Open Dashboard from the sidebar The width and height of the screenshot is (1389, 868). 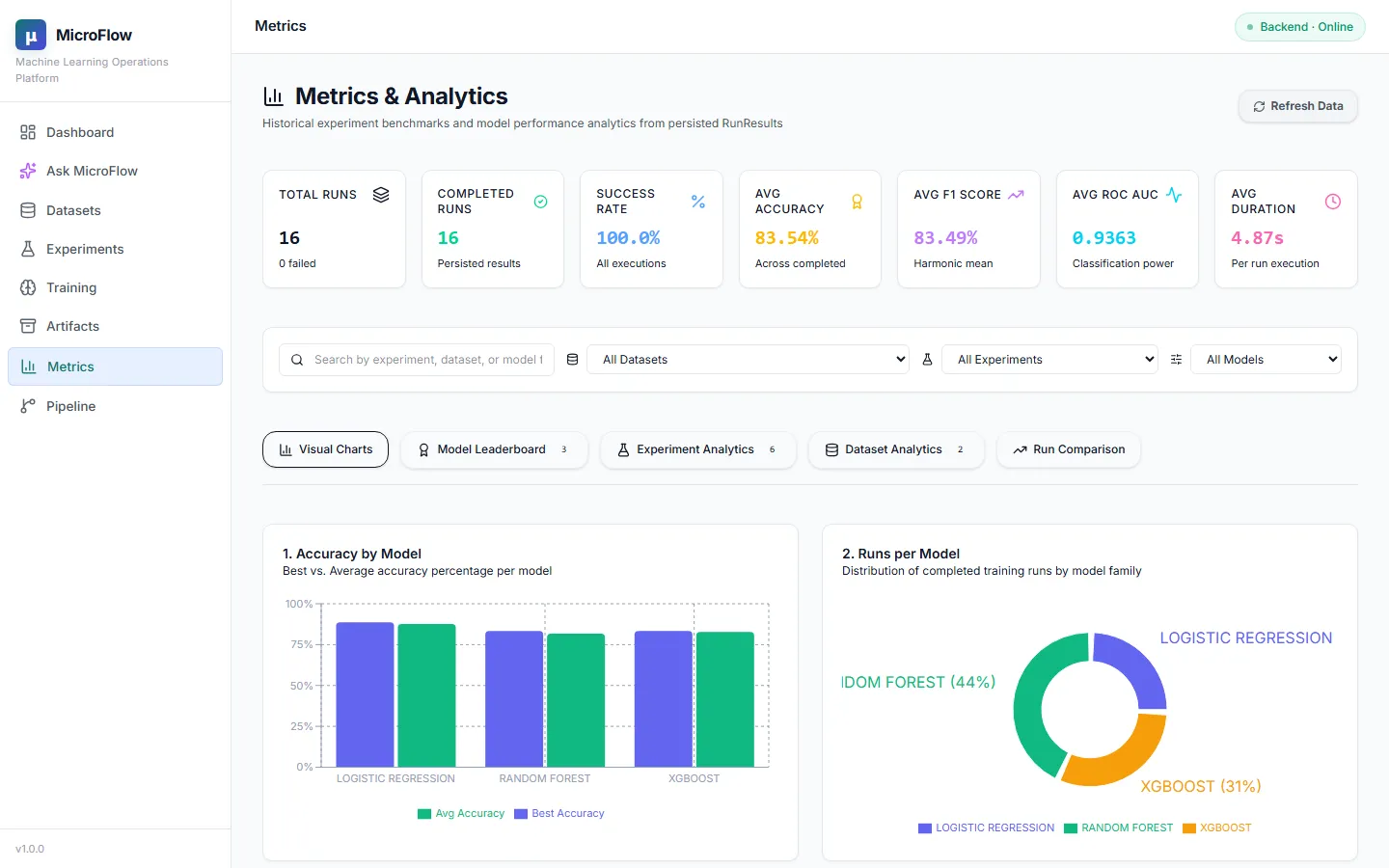115,132
